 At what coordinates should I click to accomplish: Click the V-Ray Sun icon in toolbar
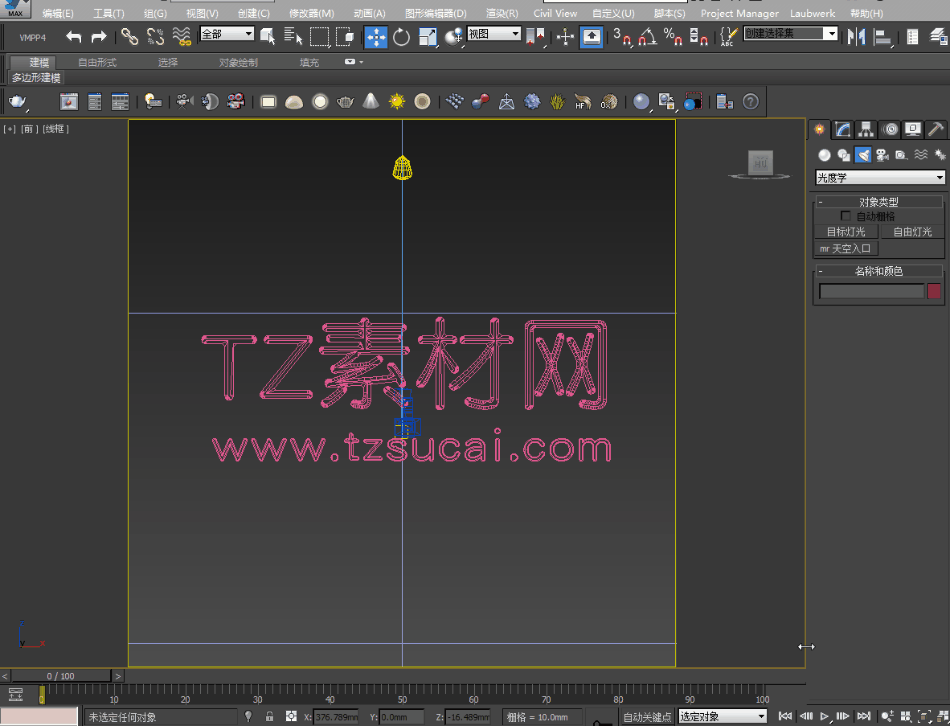pyautogui.click(x=397, y=101)
